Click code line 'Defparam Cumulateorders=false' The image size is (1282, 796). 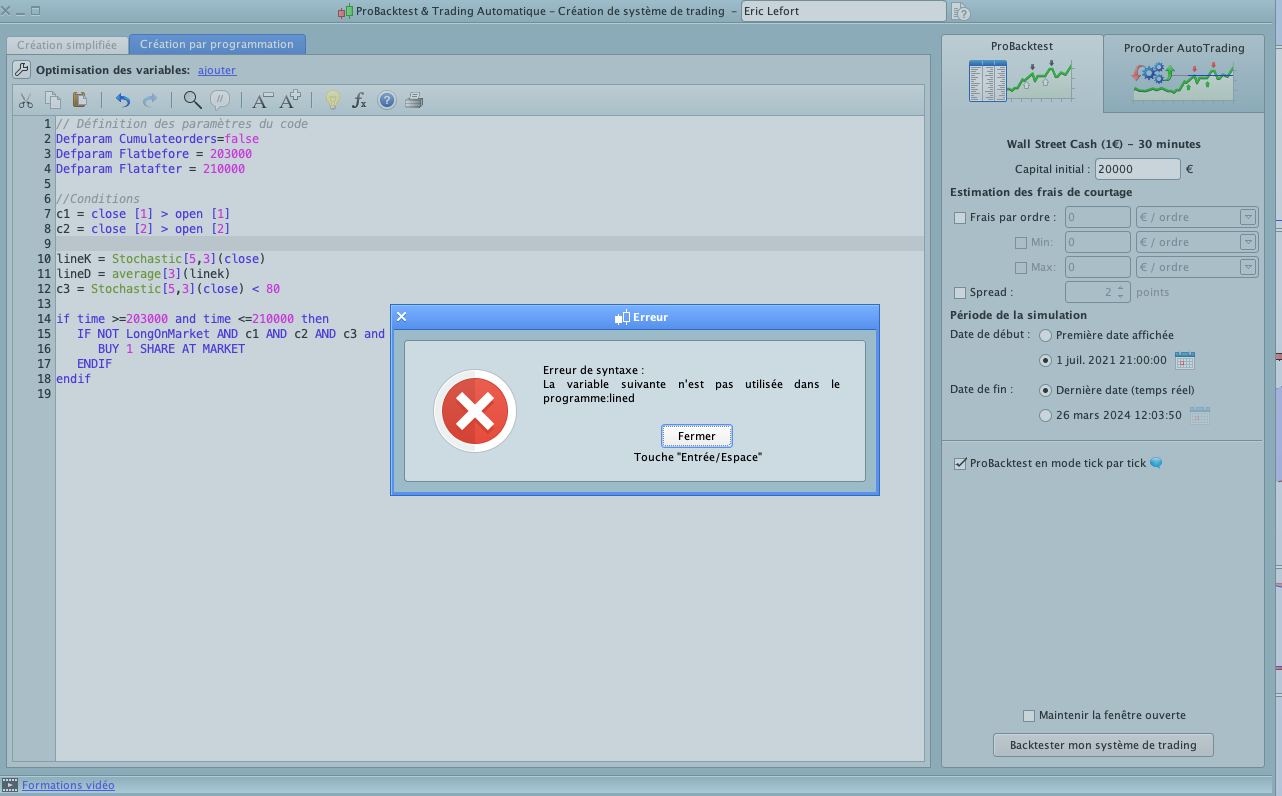pos(158,139)
